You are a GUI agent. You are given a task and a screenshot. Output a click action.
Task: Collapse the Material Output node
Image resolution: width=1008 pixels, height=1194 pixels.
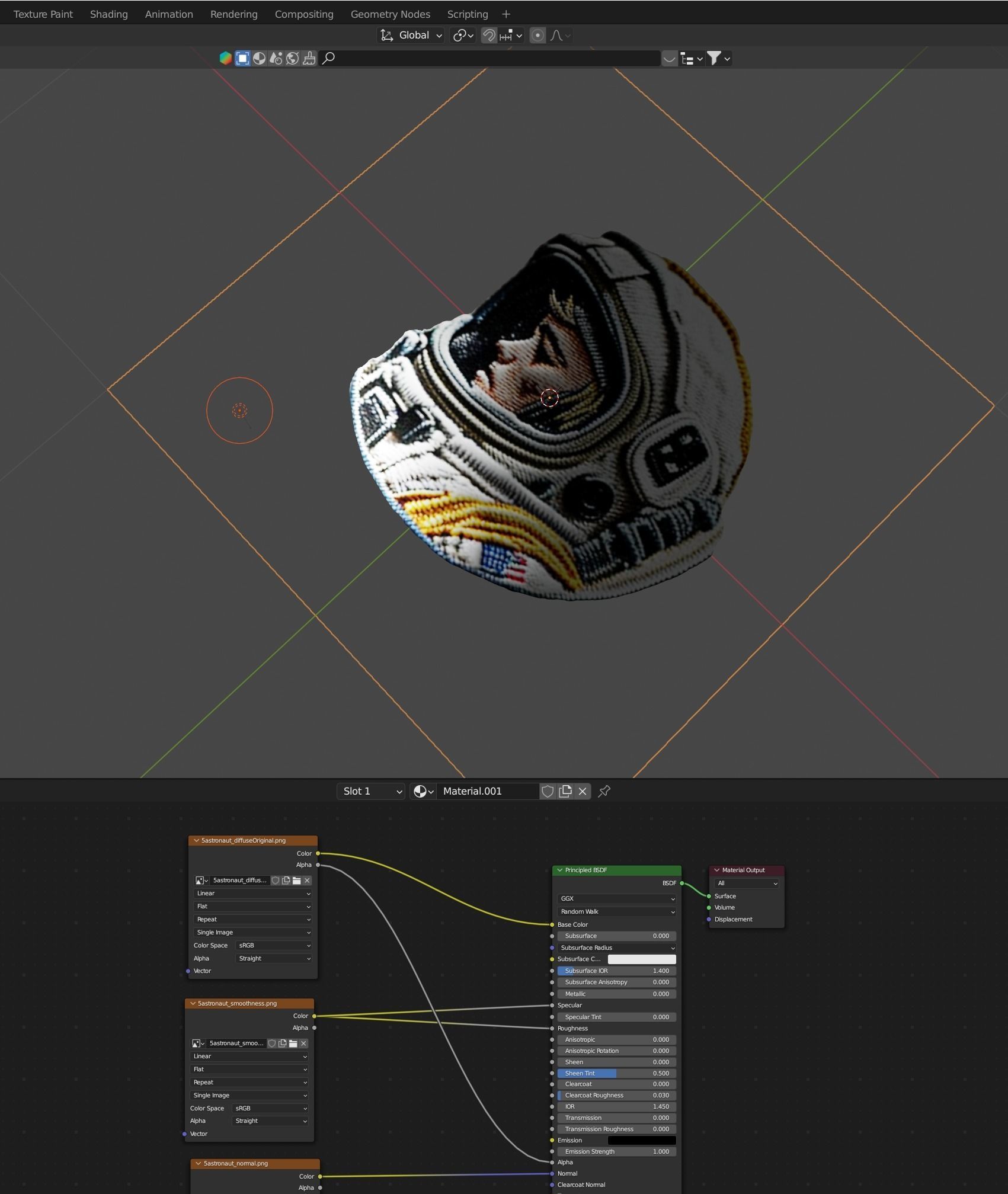pyautogui.click(x=716, y=870)
